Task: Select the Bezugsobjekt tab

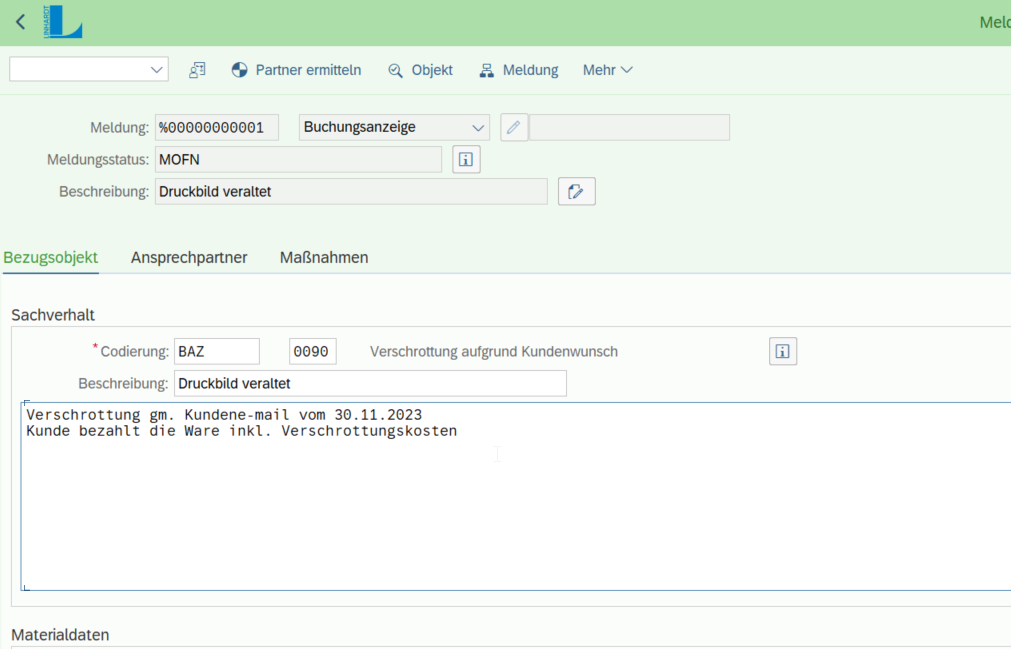Action: tap(50, 257)
